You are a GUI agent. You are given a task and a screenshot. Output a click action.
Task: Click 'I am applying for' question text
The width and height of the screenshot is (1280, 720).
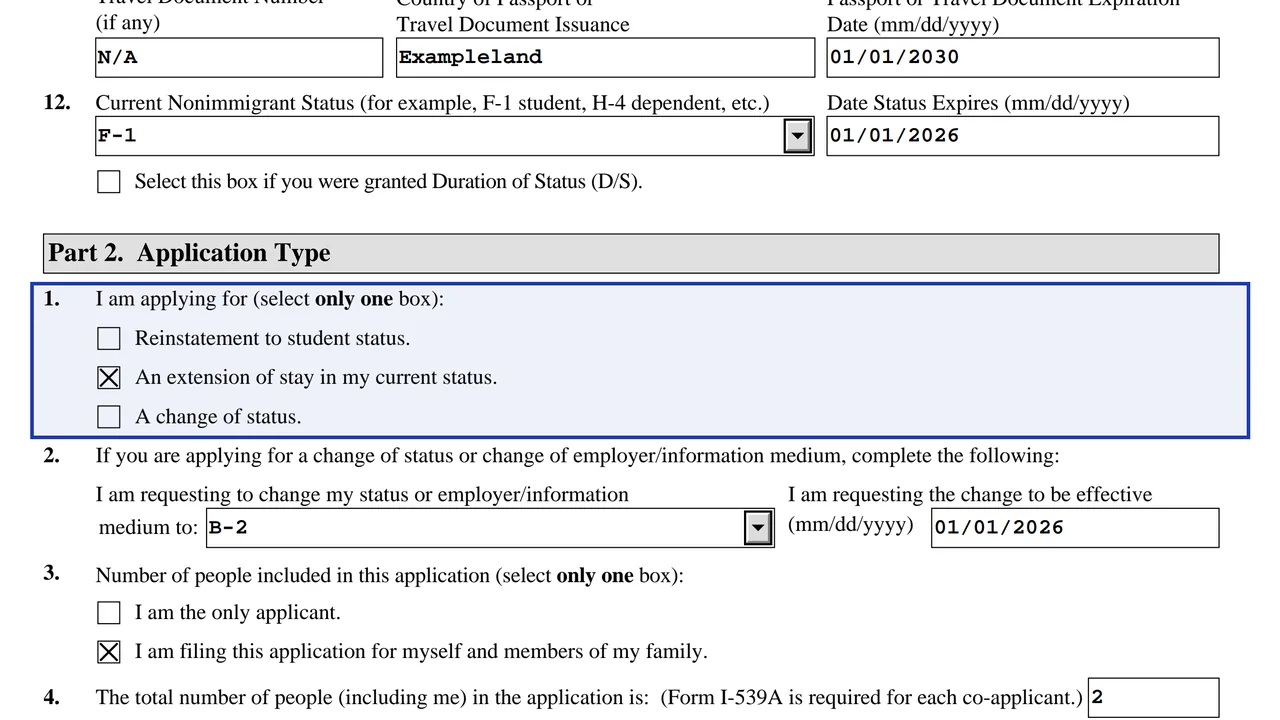tap(270, 299)
